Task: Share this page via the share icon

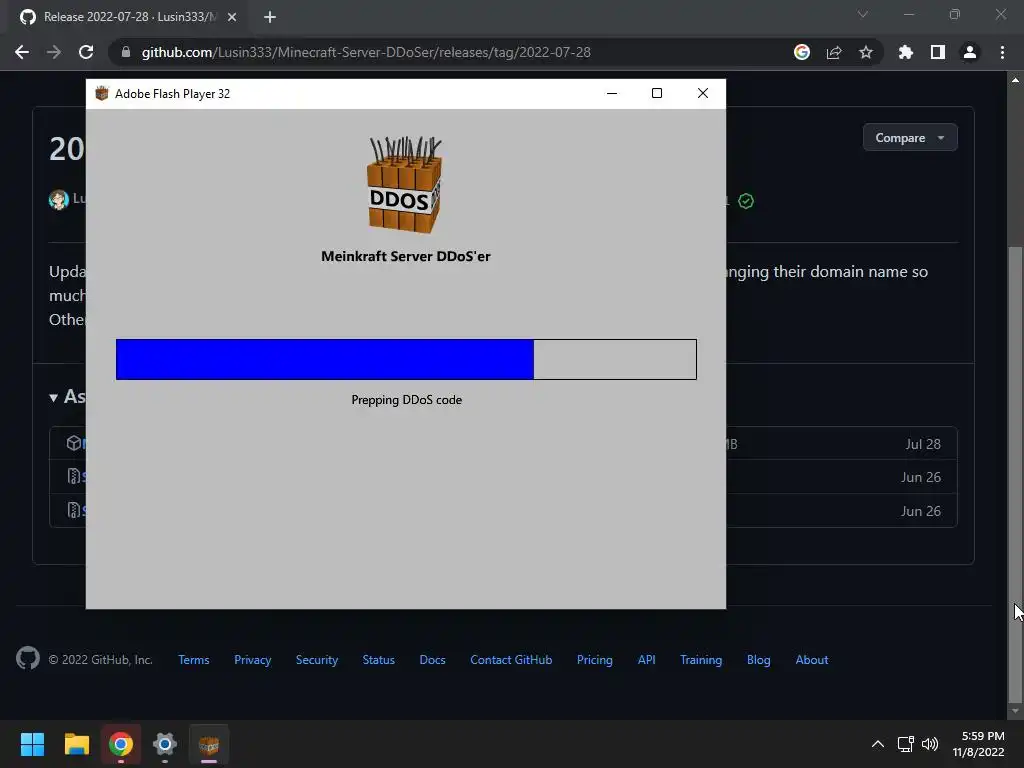Action: coord(834,52)
